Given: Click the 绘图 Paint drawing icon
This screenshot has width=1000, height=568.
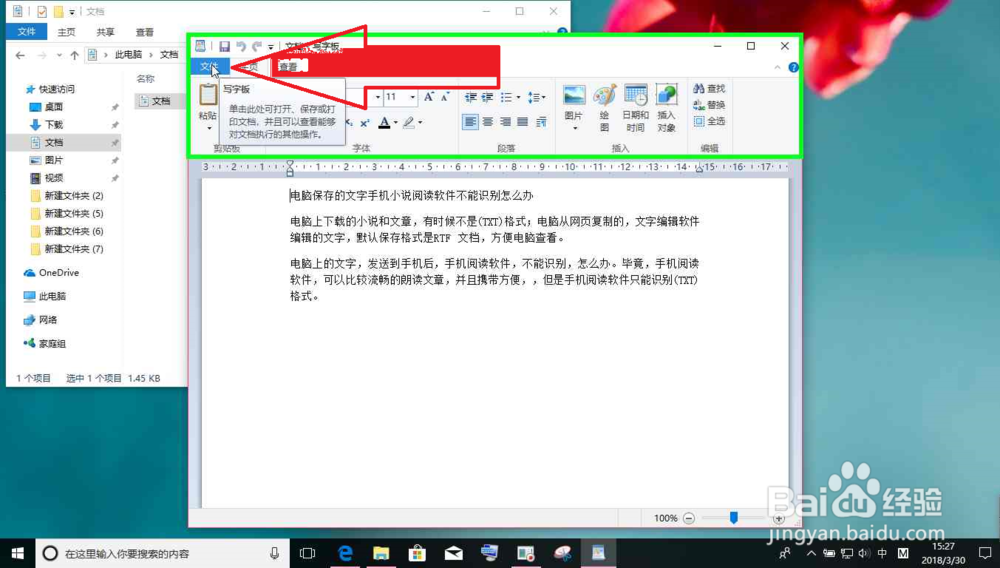Looking at the screenshot, I should coord(604,96).
